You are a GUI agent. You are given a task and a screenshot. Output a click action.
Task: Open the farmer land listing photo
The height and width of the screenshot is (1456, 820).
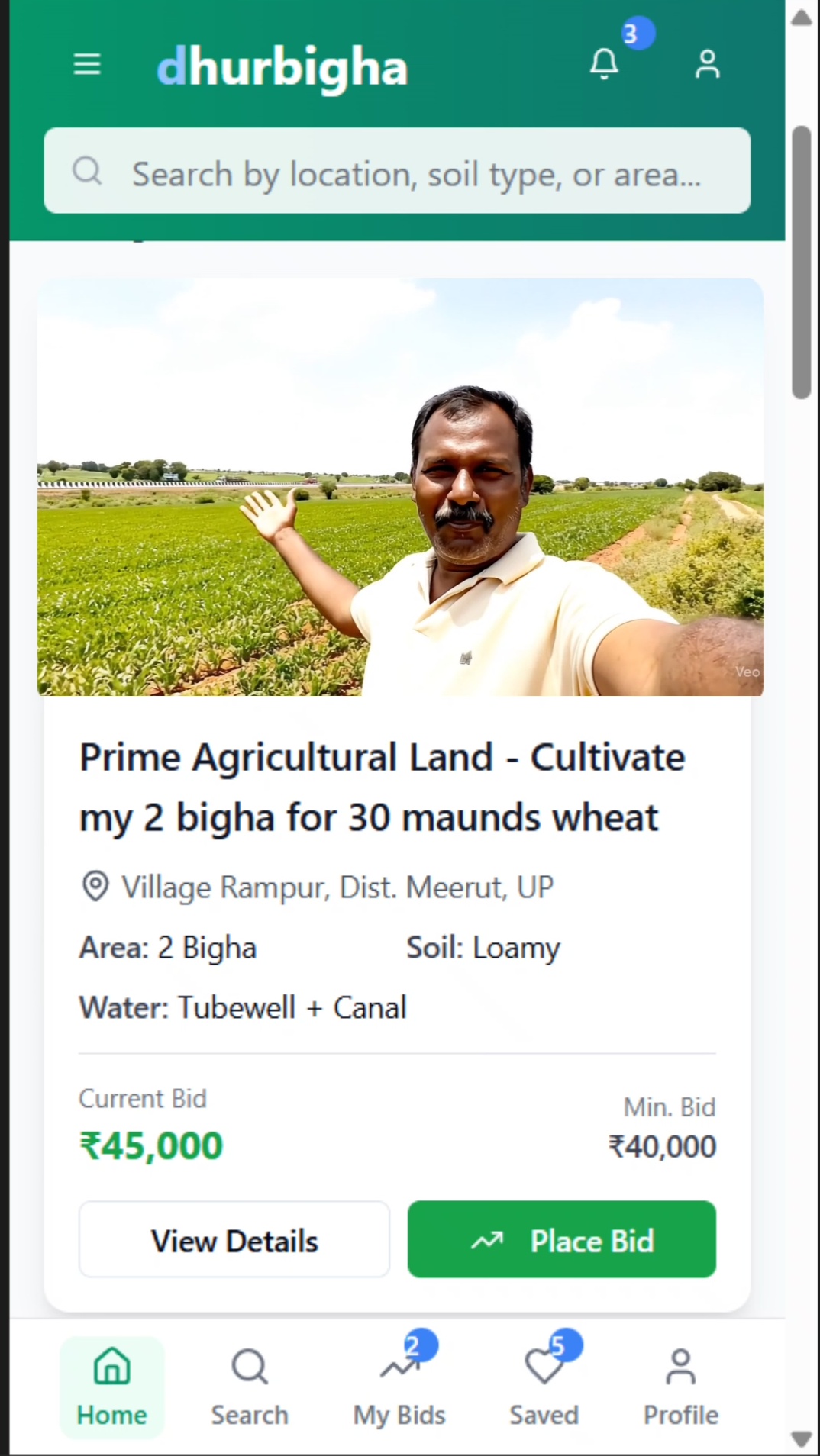pyautogui.click(x=400, y=487)
